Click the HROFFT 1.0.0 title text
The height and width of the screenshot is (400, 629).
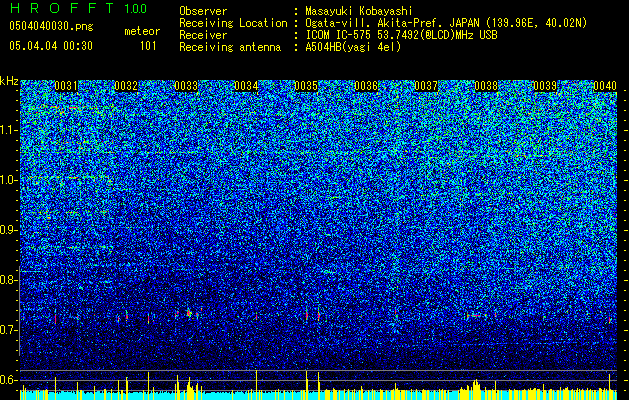[x=78, y=8]
